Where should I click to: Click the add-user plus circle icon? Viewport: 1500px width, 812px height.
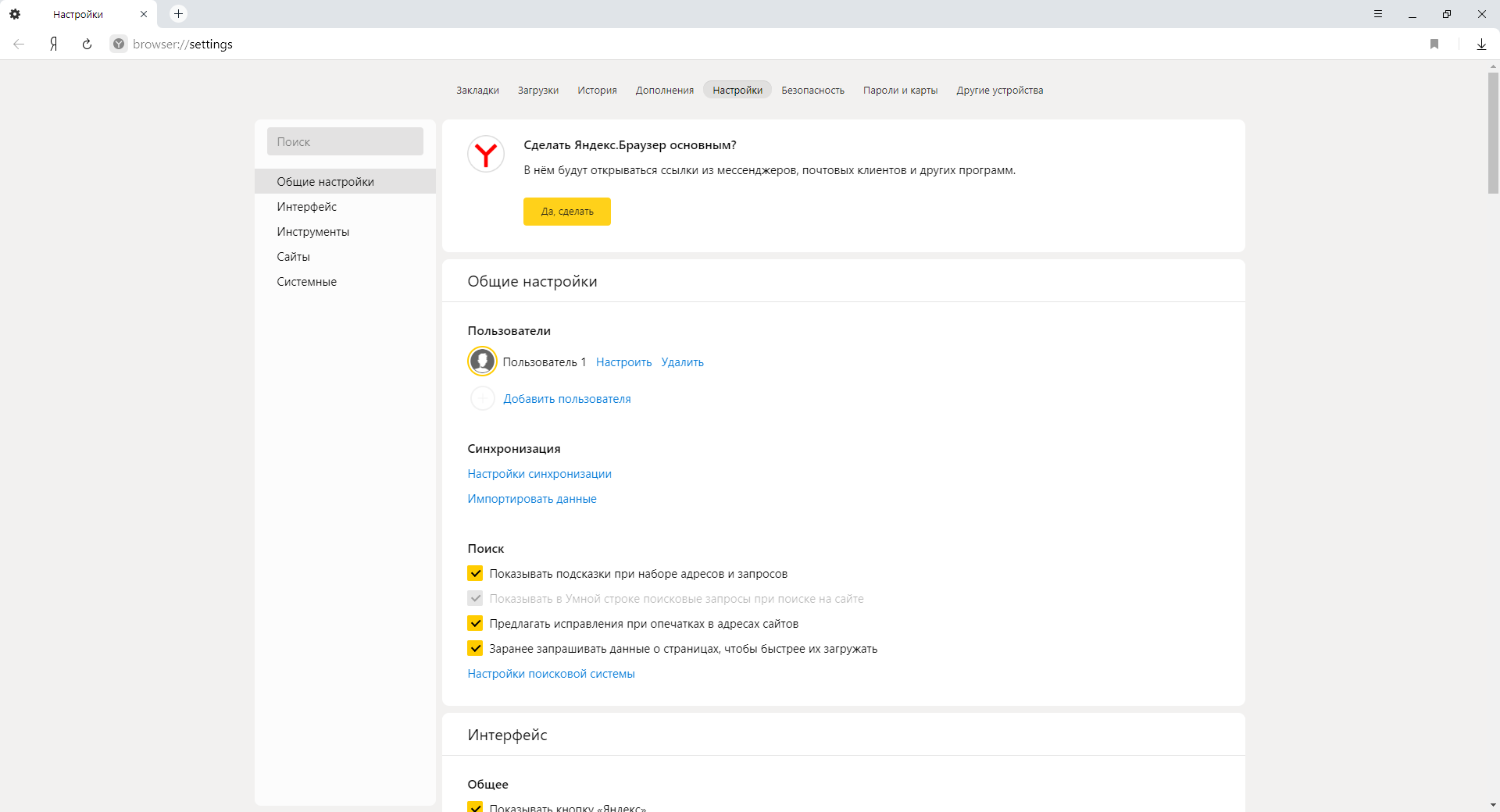pos(482,399)
